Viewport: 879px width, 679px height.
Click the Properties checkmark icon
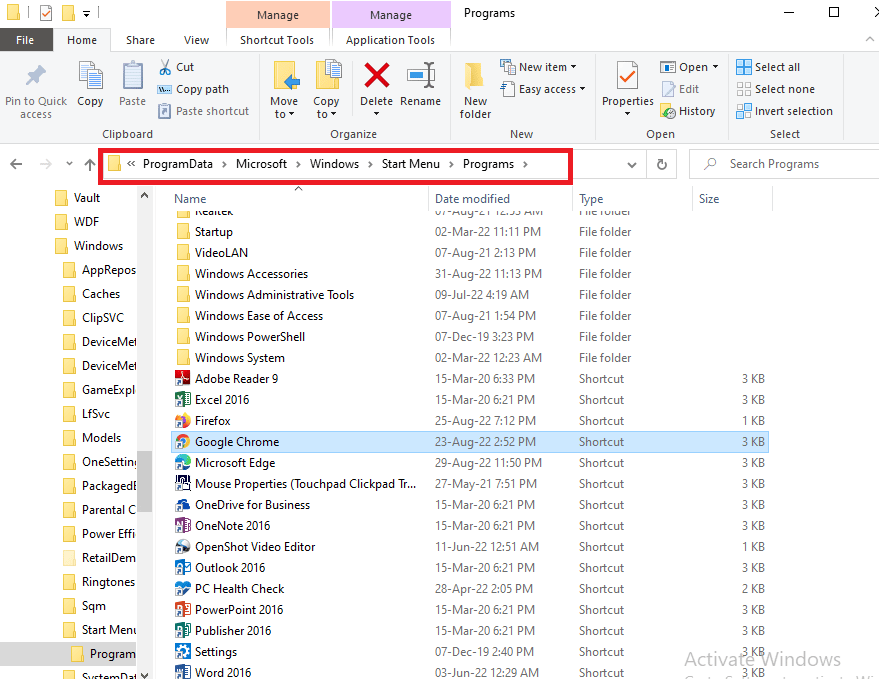(x=627, y=76)
